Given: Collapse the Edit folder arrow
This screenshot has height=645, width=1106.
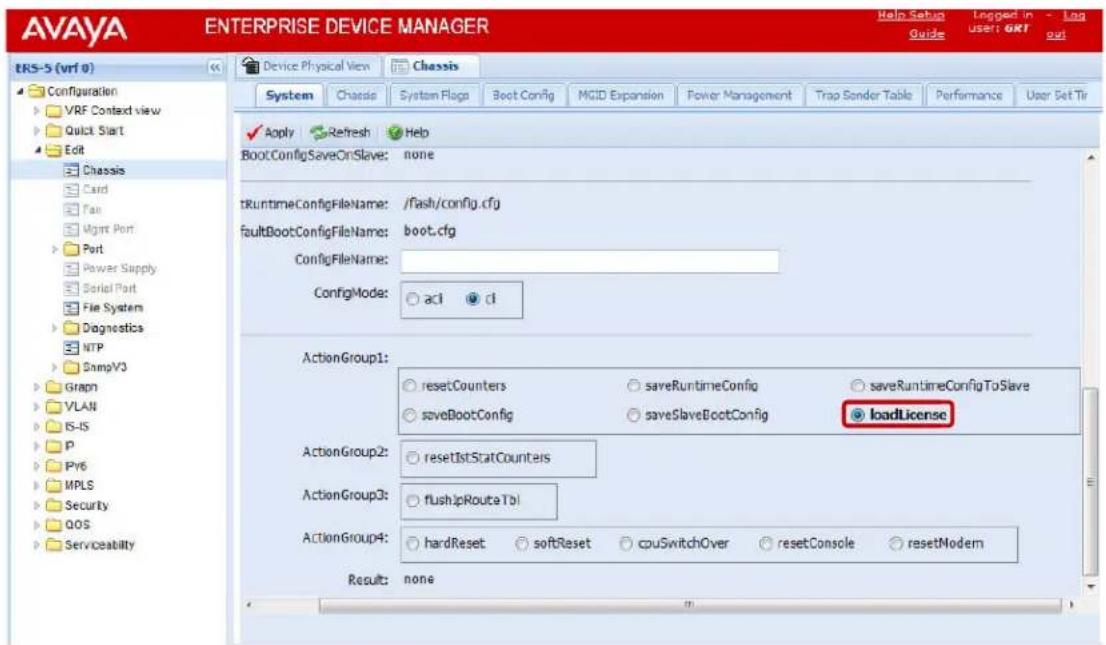Looking at the screenshot, I should coord(38,150).
